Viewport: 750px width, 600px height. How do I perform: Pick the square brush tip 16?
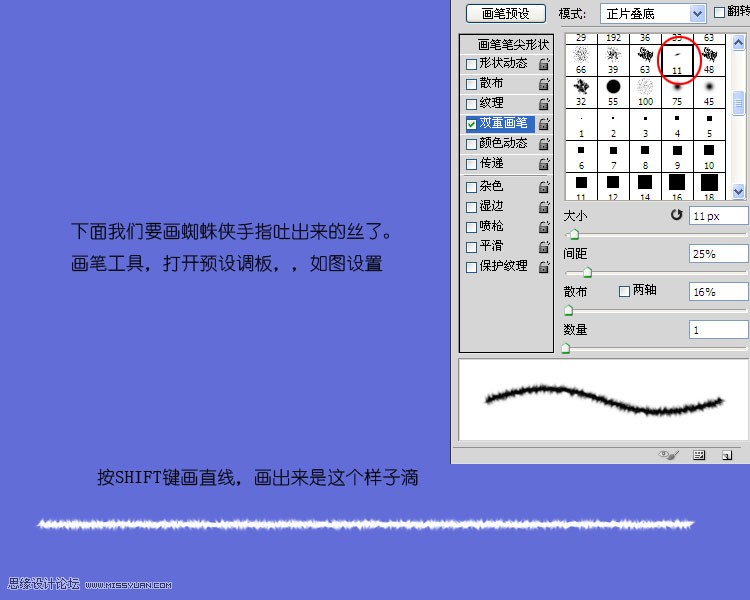[x=677, y=187]
